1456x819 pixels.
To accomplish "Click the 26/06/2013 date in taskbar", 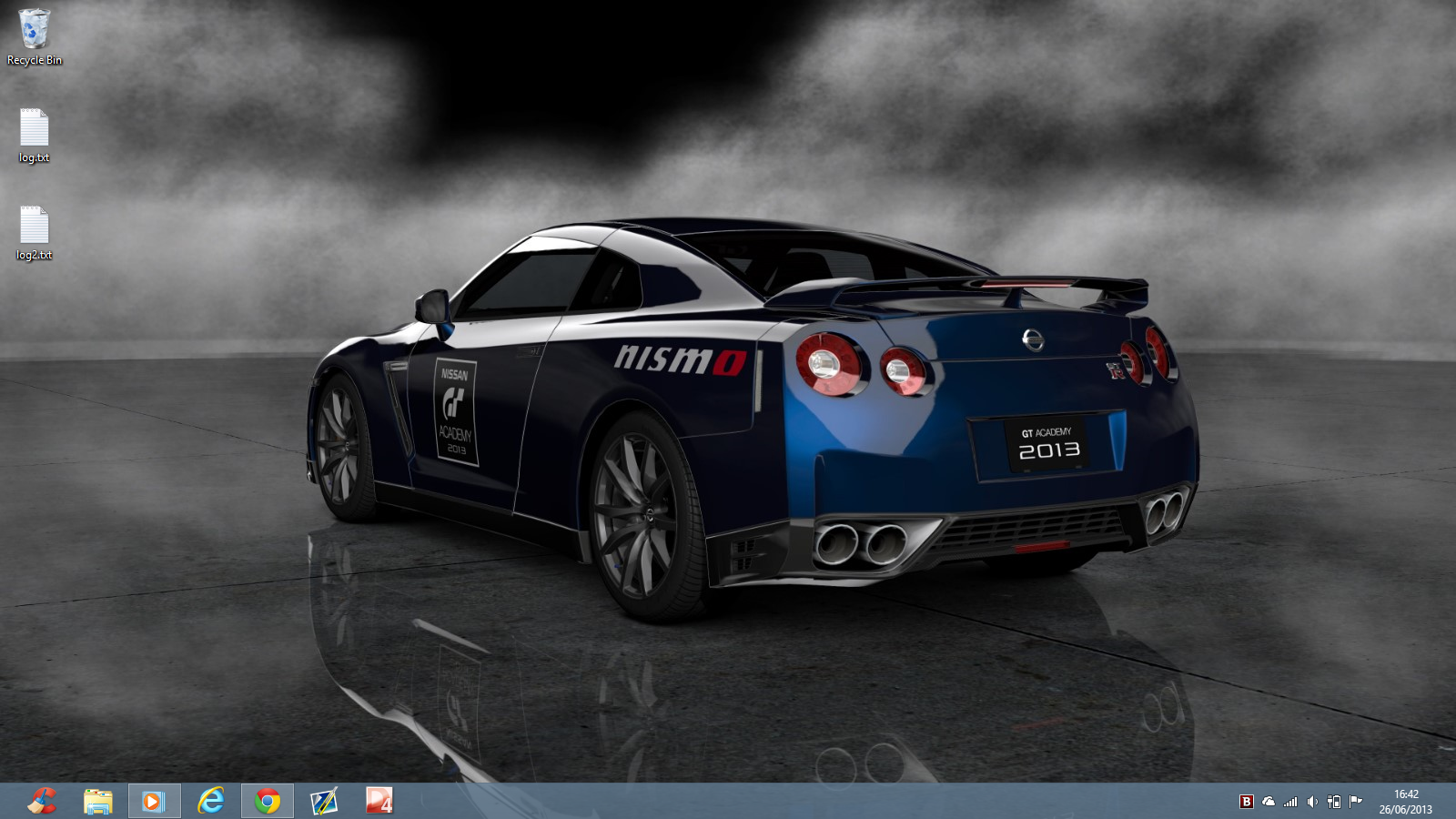I will tap(1406, 809).
